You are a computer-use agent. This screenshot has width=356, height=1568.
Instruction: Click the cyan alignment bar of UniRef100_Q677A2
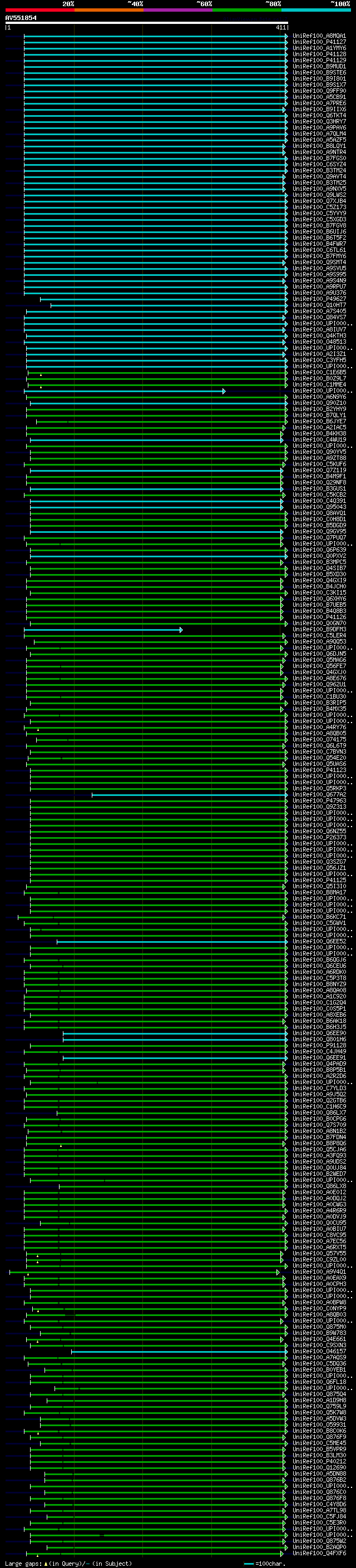tap(189, 794)
